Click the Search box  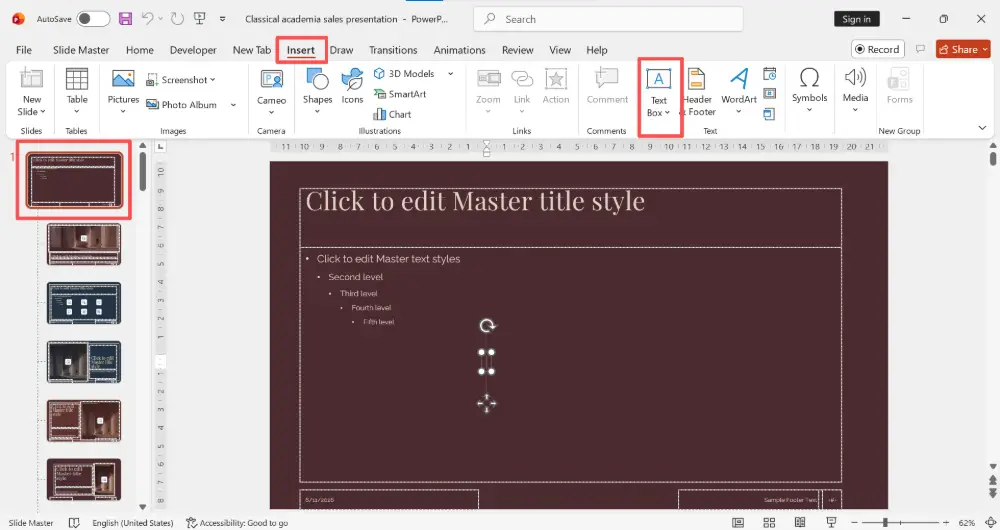click(x=608, y=19)
